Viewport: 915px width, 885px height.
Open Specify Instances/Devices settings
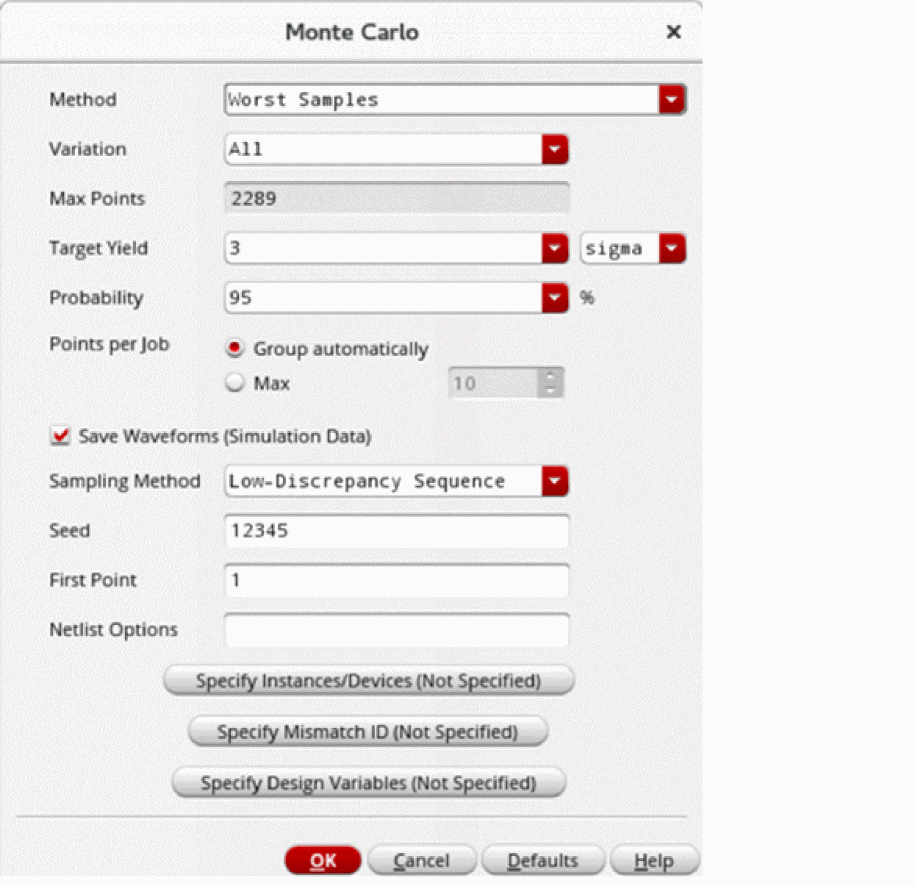pyautogui.click(x=368, y=681)
